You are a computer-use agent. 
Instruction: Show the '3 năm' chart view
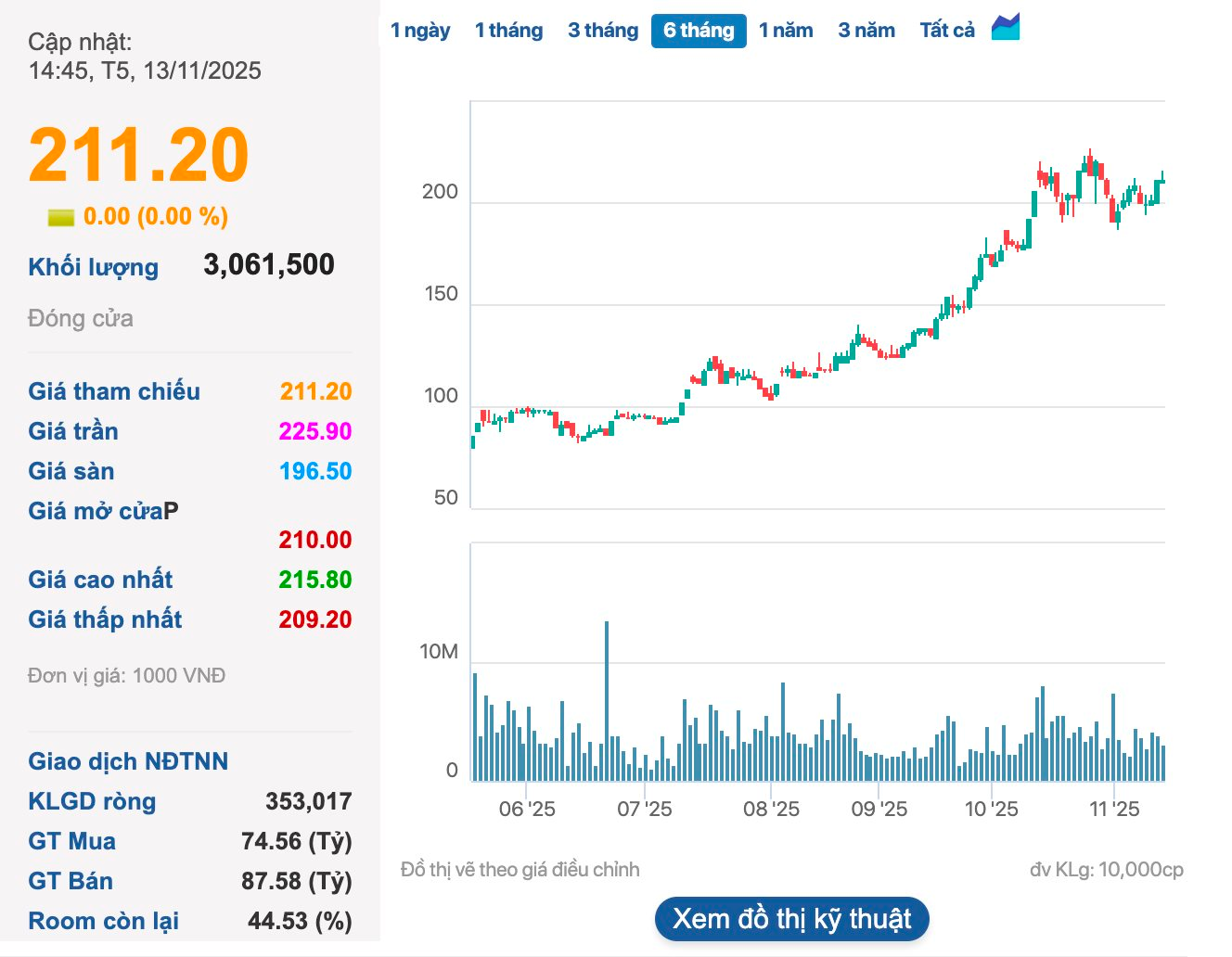point(866,30)
